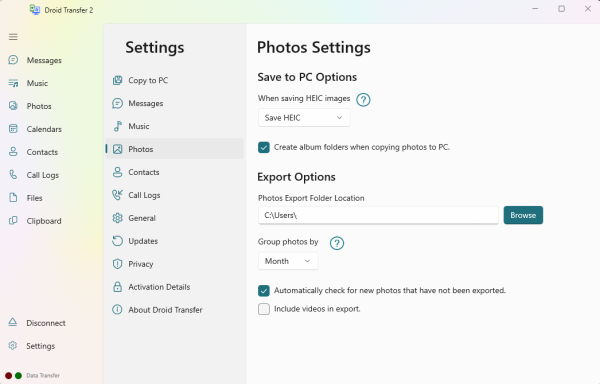The image size is (600, 384).
Task: Click the Music note icon in Settings list
Action: tap(117, 126)
